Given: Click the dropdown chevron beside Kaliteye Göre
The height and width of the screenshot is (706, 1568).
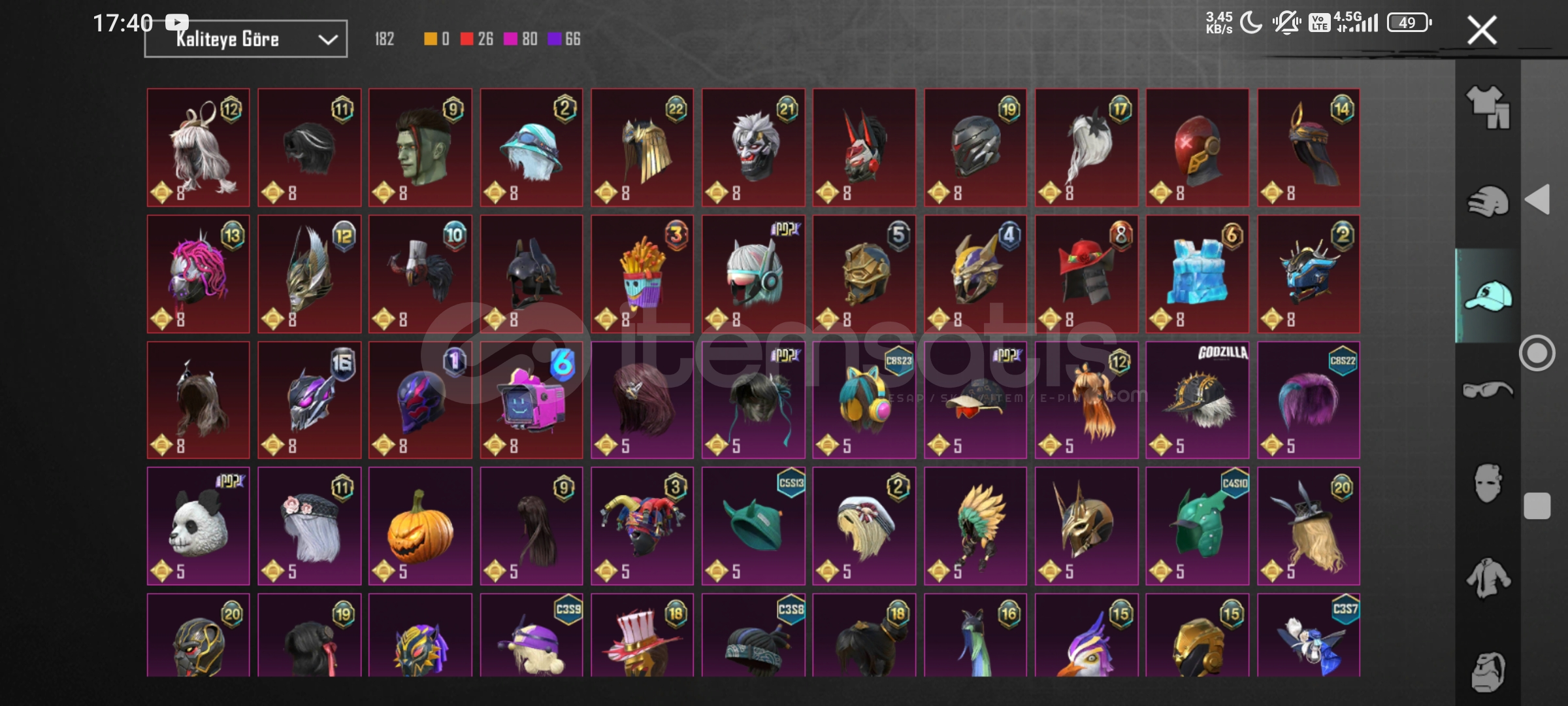Looking at the screenshot, I should [327, 40].
